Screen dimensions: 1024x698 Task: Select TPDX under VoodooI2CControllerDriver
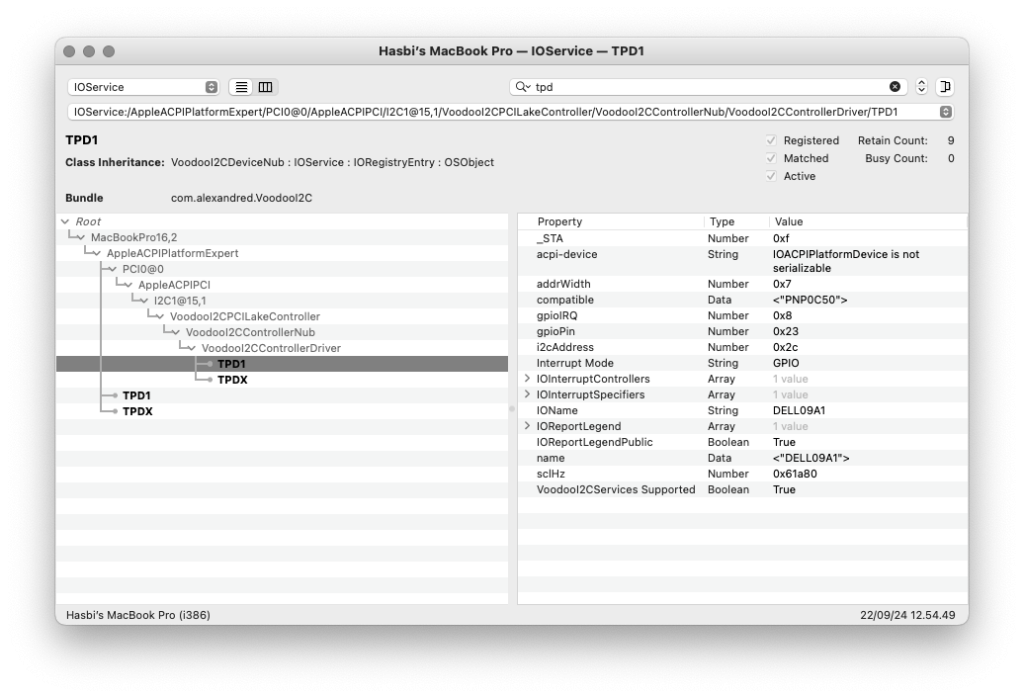(x=232, y=380)
